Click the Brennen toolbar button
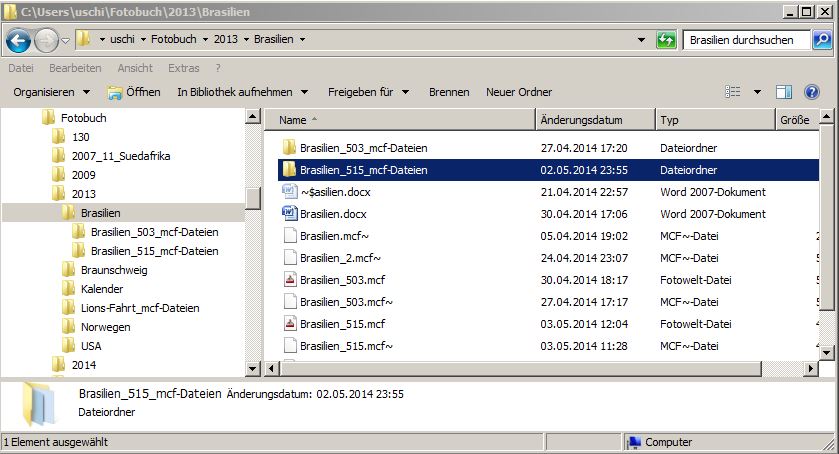The image size is (839, 454). pos(449,92)
